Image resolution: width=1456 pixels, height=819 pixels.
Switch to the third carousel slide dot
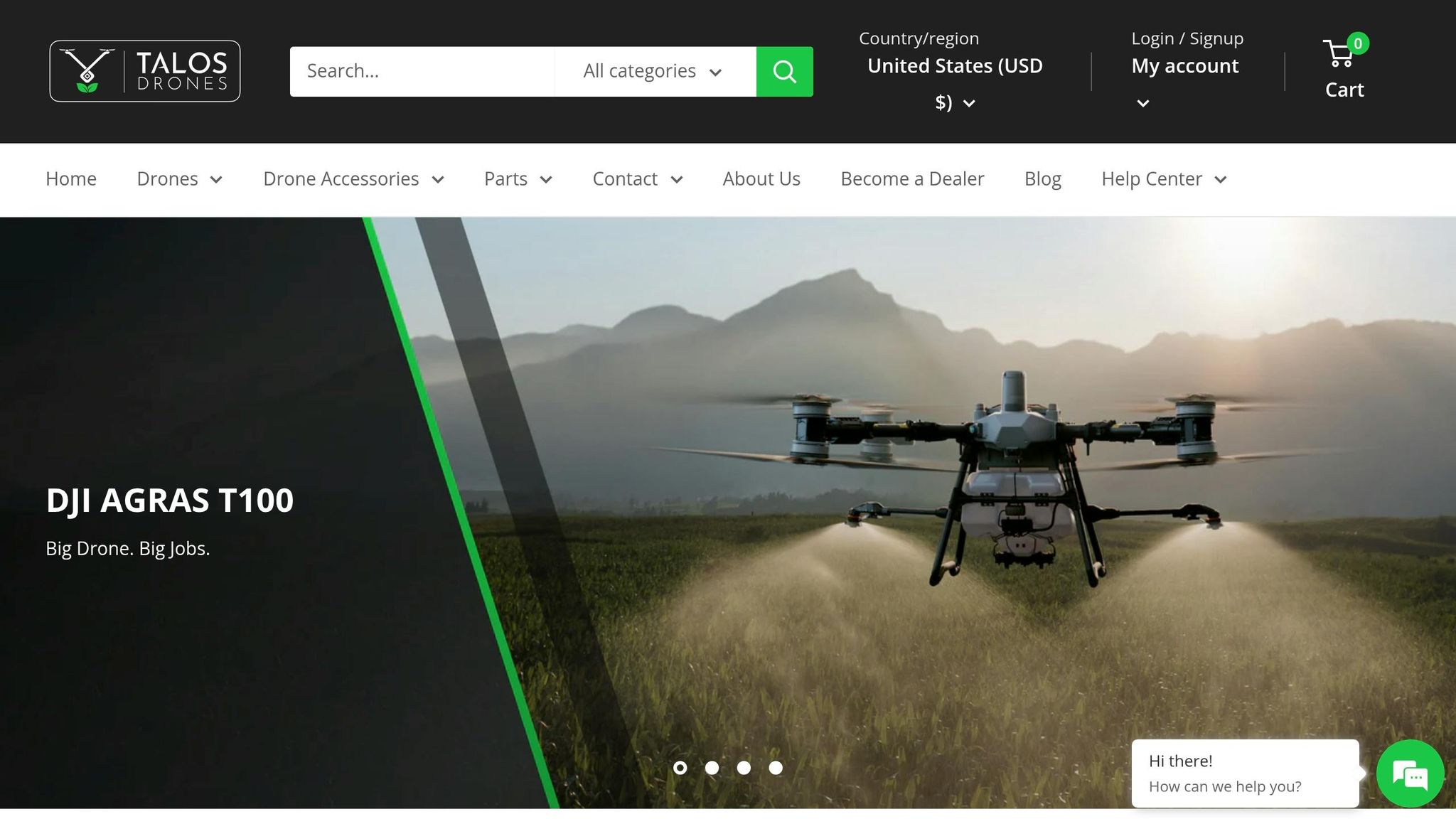(744, 768)
